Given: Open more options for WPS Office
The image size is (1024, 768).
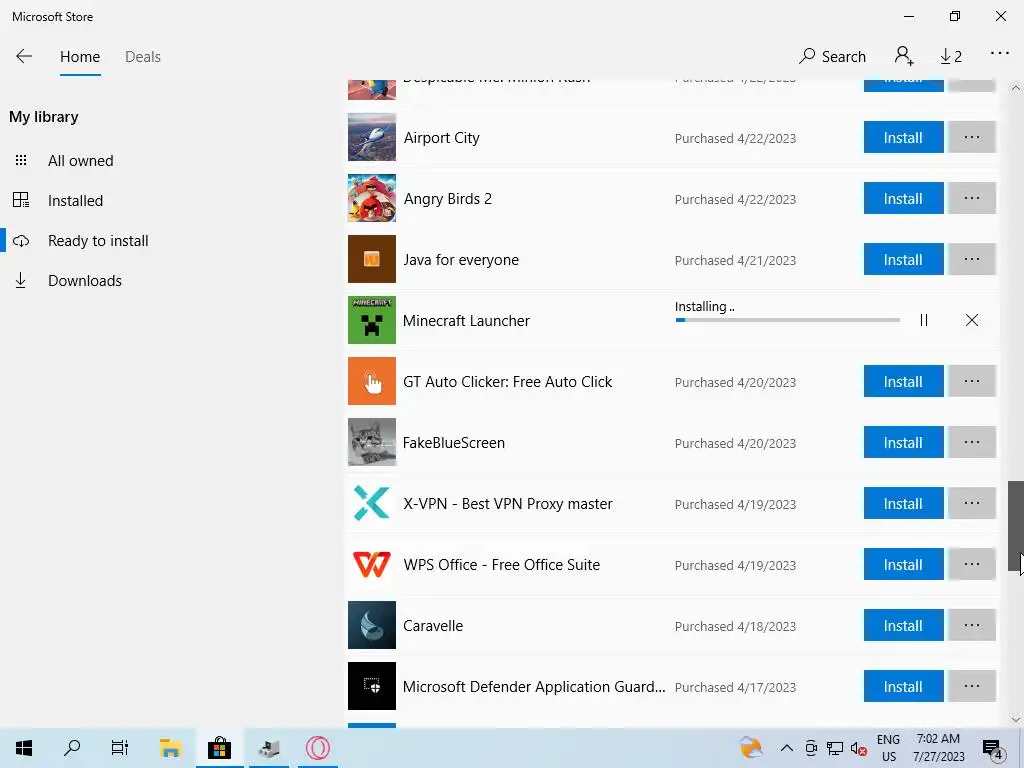Looking at the screenshot, I should (x=972, y=564).
